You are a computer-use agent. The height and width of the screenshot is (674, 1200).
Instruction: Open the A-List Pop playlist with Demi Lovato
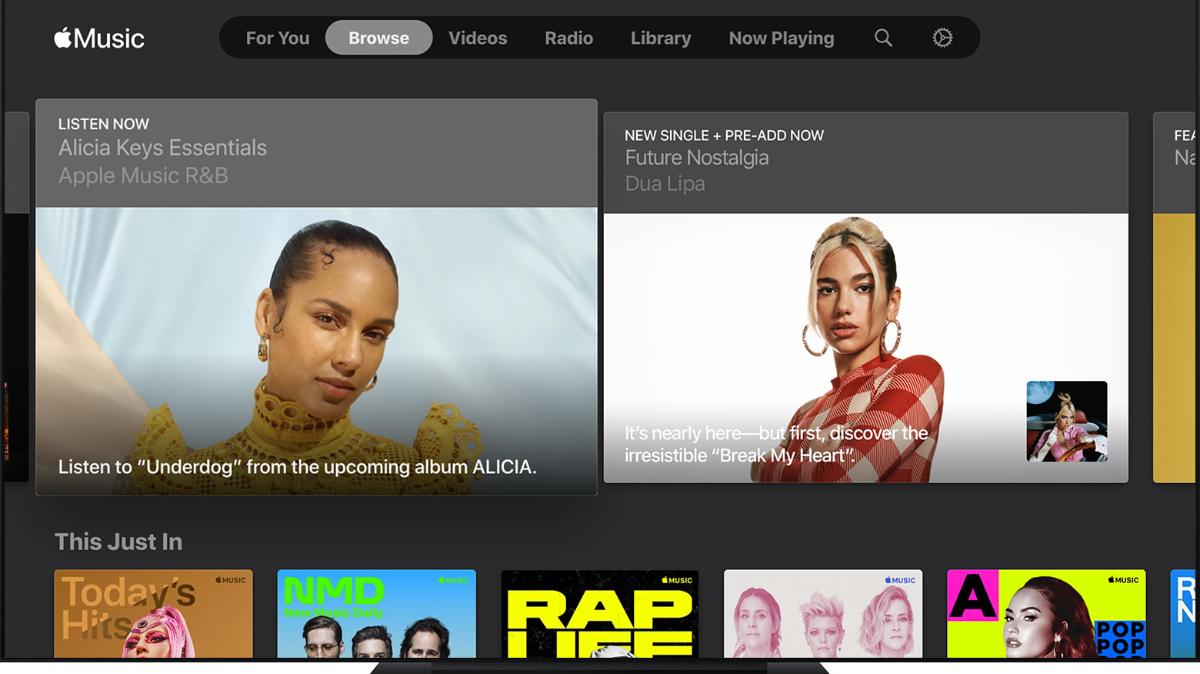[x=1046, y=615]
